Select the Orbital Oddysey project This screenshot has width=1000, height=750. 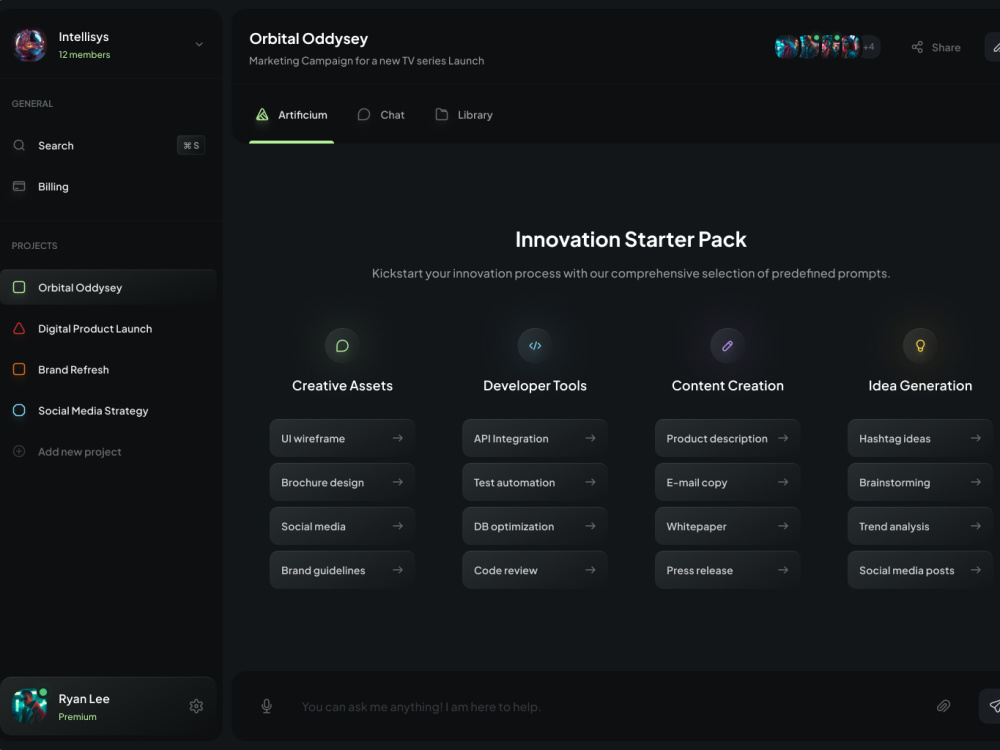click(108, 288)
